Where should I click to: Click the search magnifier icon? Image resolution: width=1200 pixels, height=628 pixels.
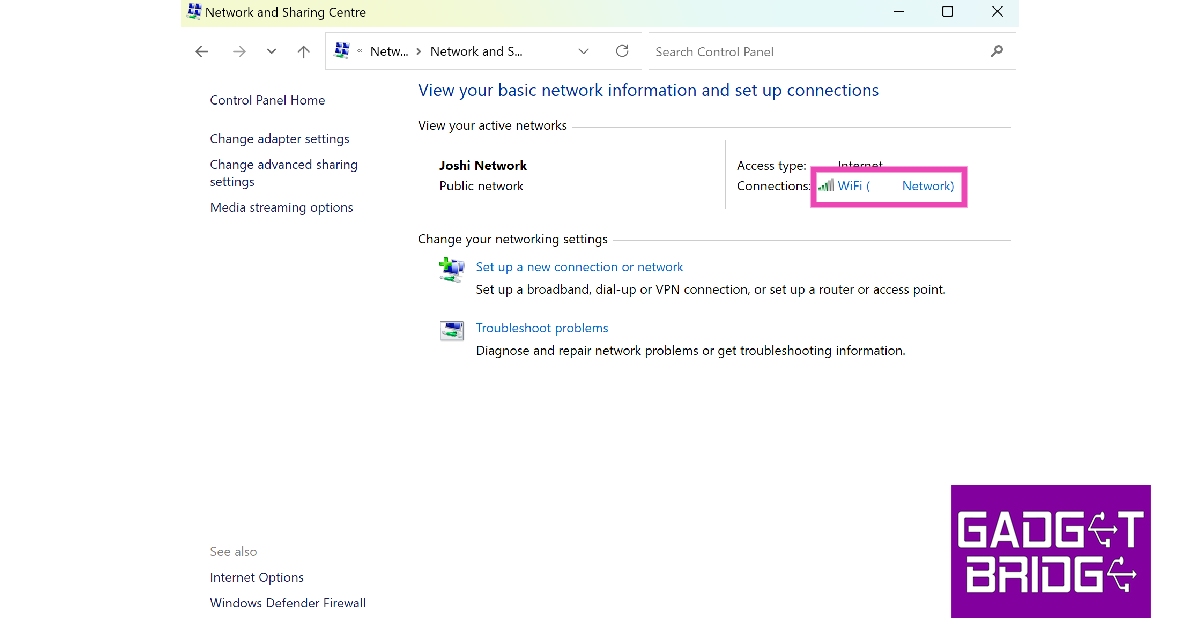996,51
